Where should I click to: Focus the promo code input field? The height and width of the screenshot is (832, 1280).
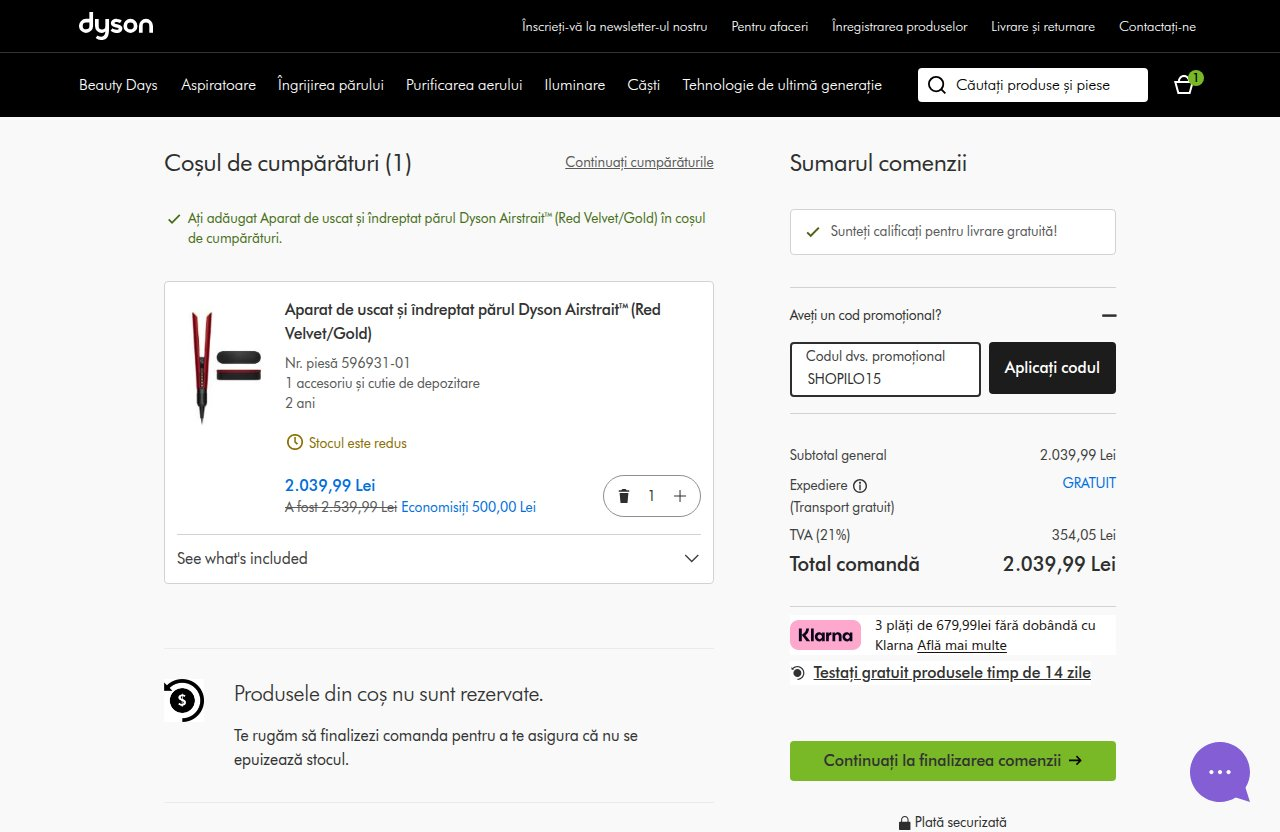click(885, 369)
